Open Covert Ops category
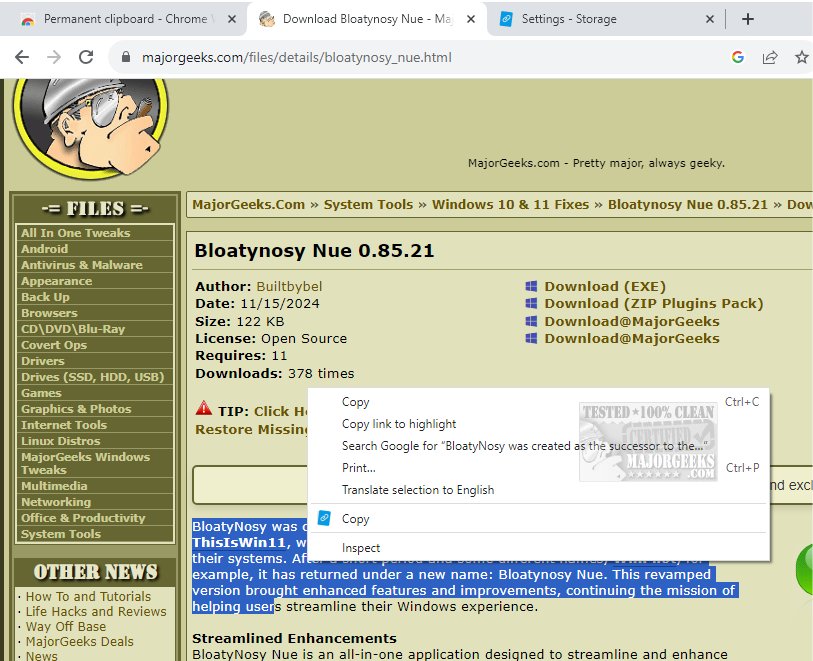Viewport: 813px width, 661px height. [95, 345]
